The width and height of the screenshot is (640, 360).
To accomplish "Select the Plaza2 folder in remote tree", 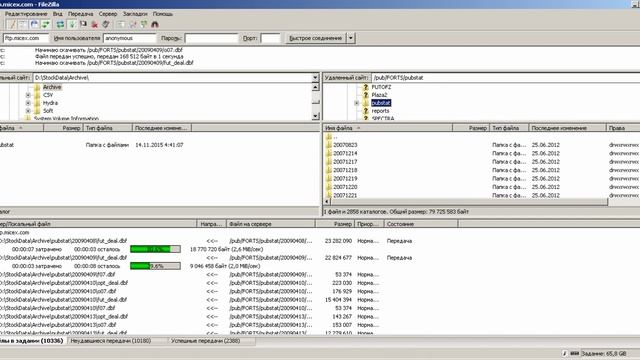I will click(379, 95).
